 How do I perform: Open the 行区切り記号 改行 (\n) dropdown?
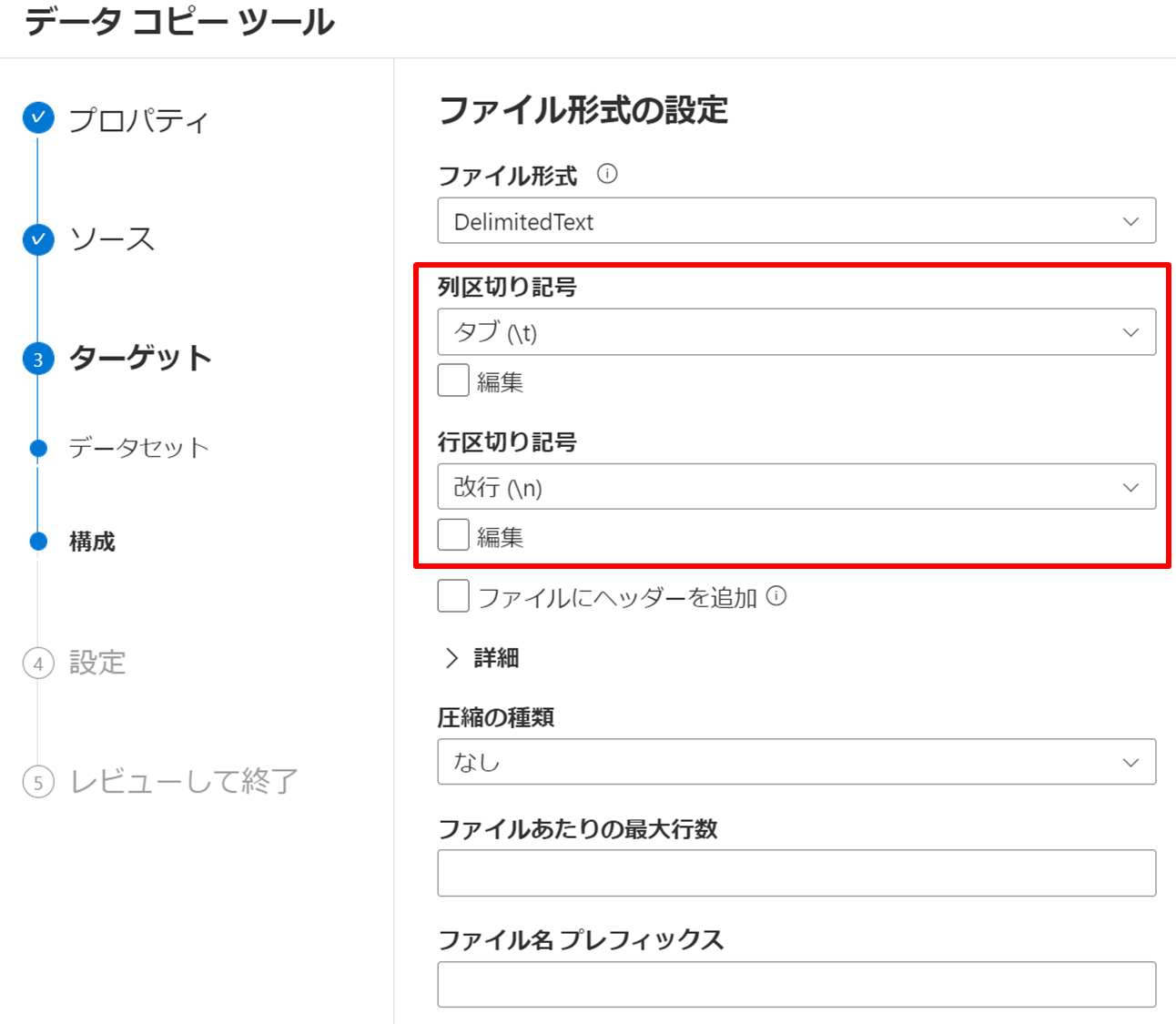tap(796, 487)
